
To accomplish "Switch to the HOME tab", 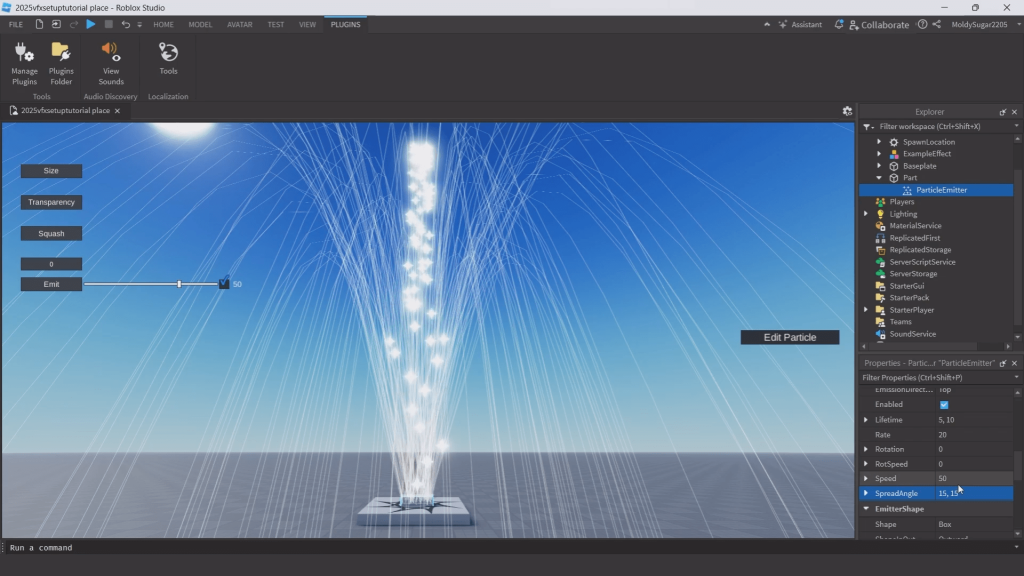I will [163, 24].
